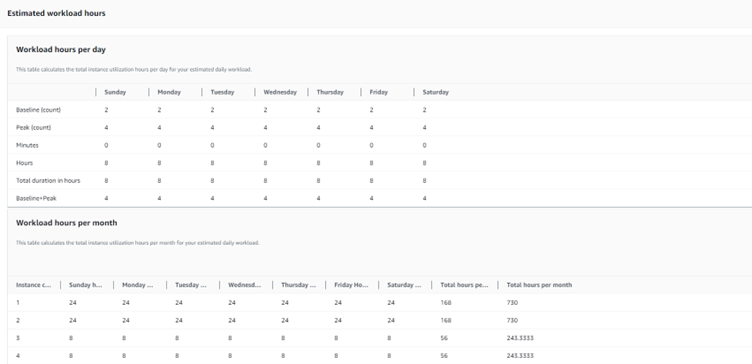Click the 730 monthly total for instance 1

[512, 303]
